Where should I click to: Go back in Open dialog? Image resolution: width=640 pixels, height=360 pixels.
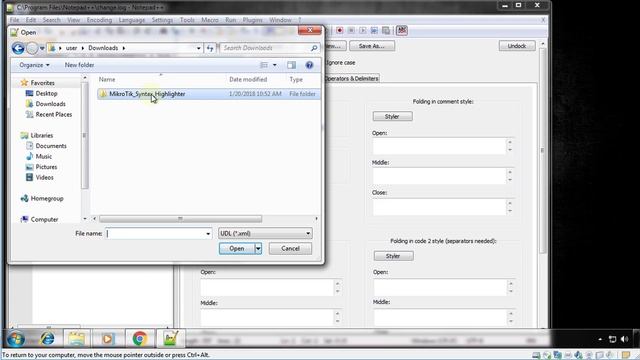tap(18, 48)
